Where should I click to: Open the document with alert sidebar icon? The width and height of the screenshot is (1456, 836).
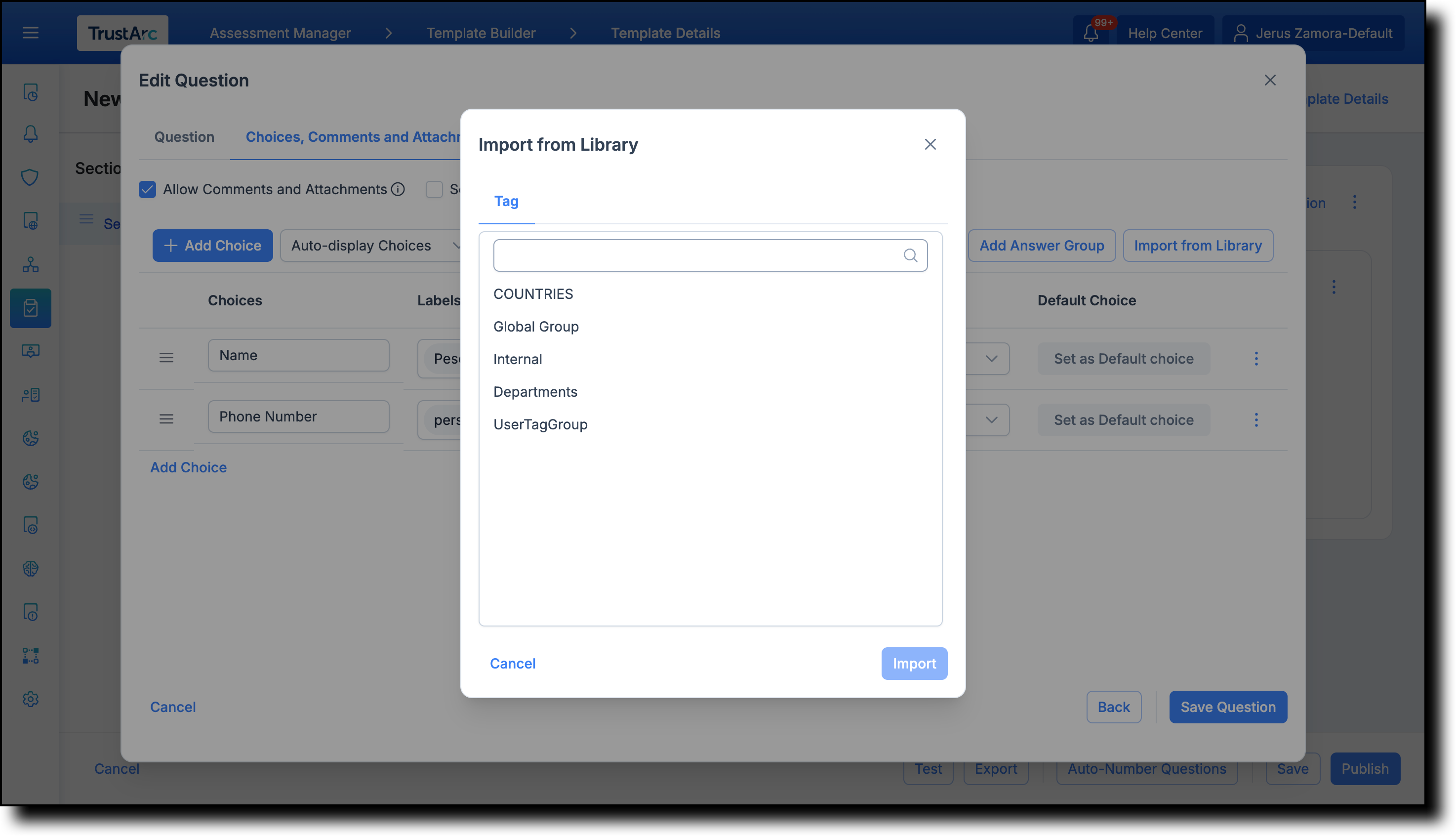click(x=31, y=612)
